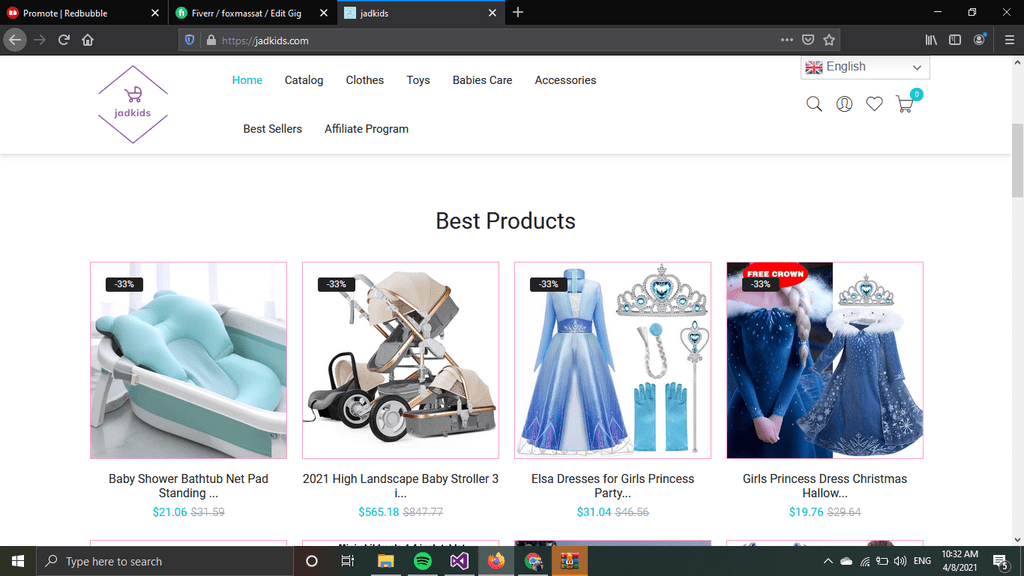Launch Spotify from the taskbar

423,561
